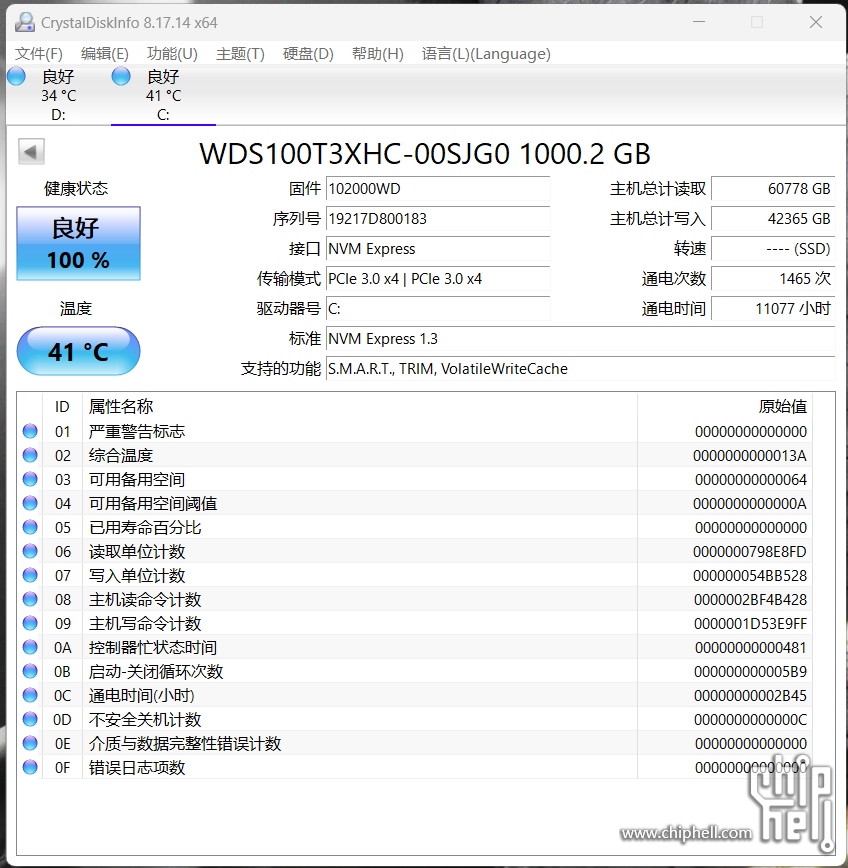Click the 41 °C temperature button
The image size is (848, 868).
[79, 351]
